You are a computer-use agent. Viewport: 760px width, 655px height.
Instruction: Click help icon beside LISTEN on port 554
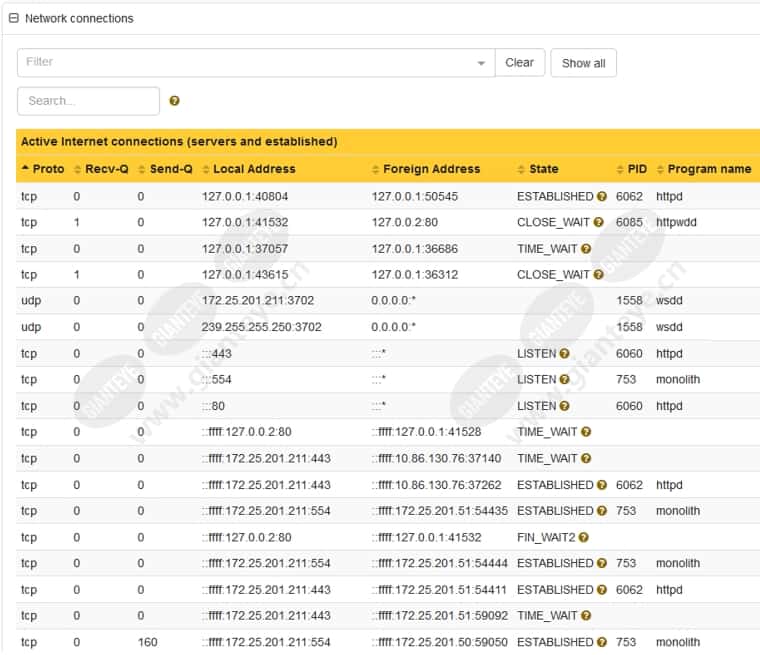click(564, 380)
